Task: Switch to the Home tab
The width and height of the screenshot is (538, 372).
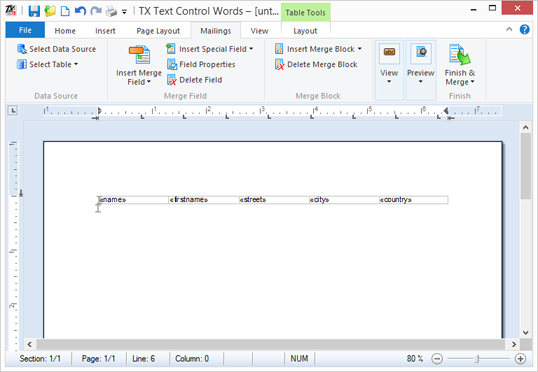Action: coord(65,31)
